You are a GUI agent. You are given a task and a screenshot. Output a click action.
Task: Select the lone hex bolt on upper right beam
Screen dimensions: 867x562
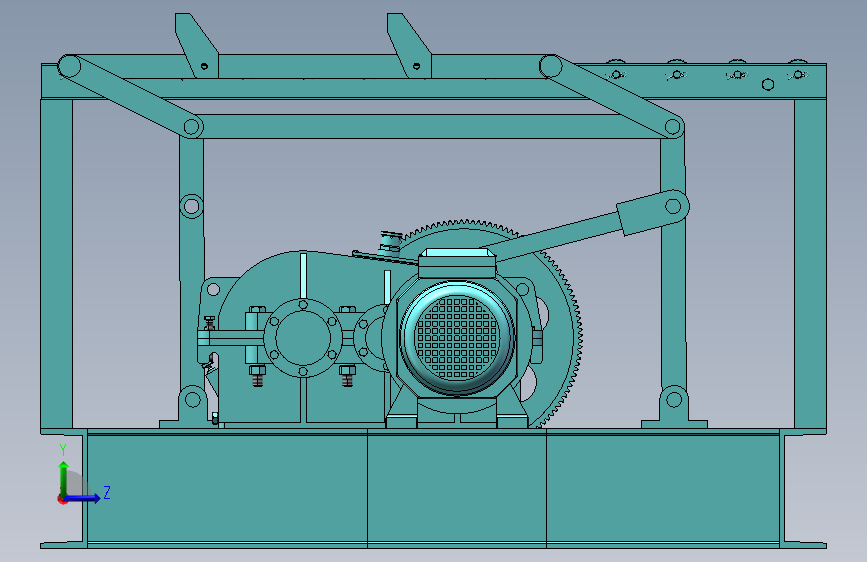[x=768, y=85]
